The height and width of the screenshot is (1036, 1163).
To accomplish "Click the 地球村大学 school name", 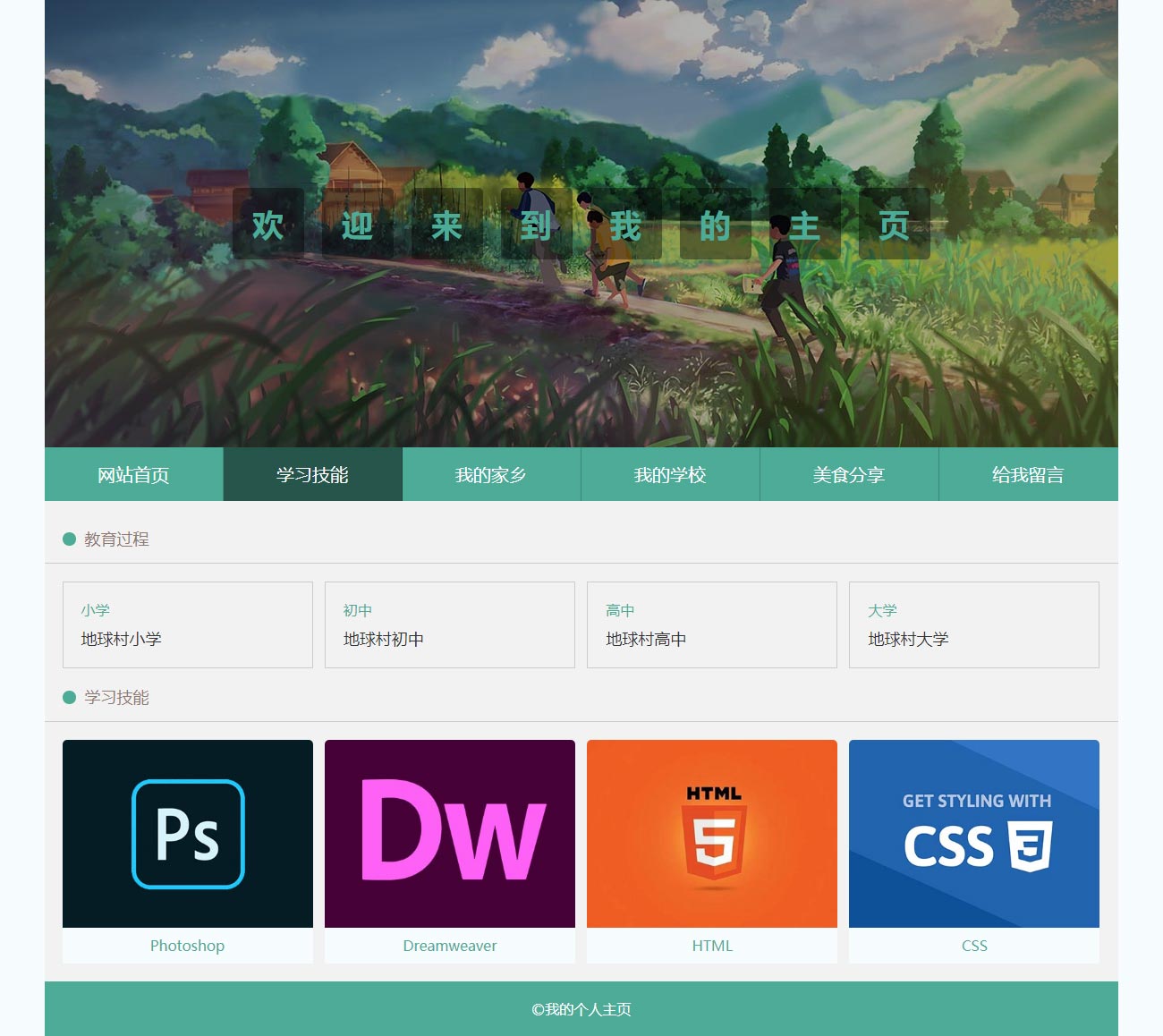I will point(908,639).
